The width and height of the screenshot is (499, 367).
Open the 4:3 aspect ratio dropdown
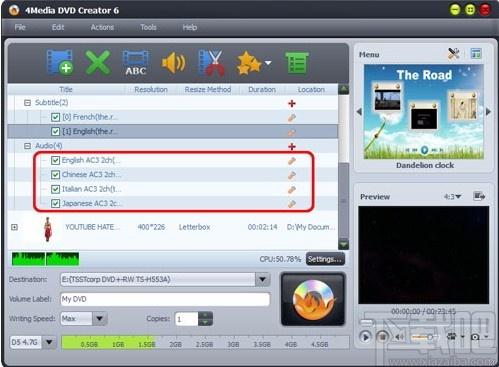point(453,197)
